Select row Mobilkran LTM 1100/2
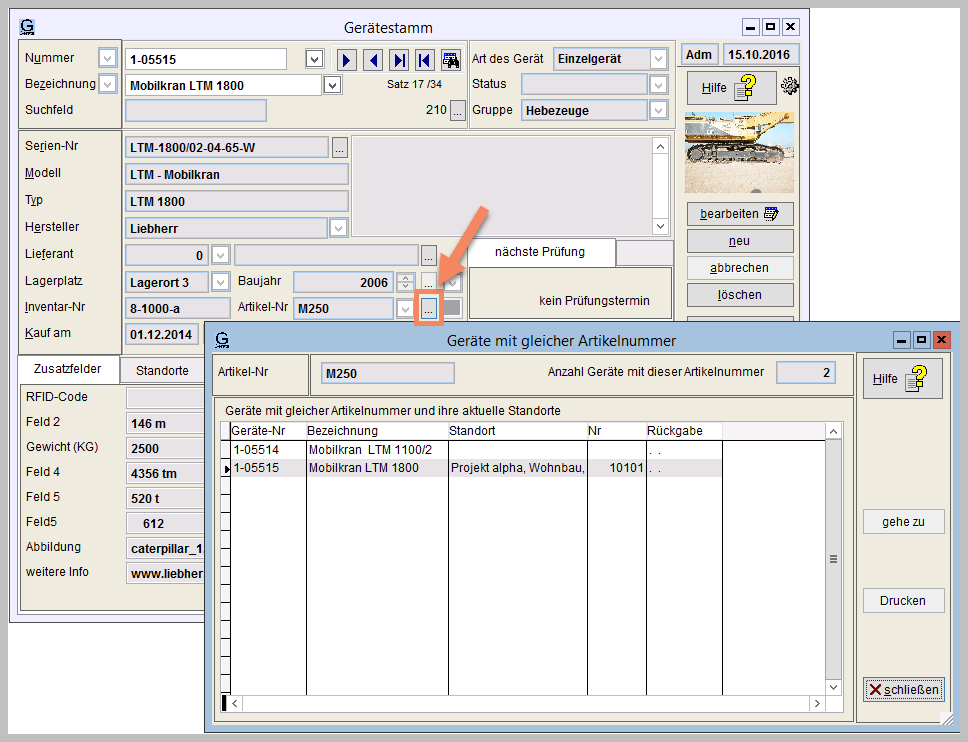Image resolution: width=968 pixels, height=742 pixels. click(x=370, y=450)
